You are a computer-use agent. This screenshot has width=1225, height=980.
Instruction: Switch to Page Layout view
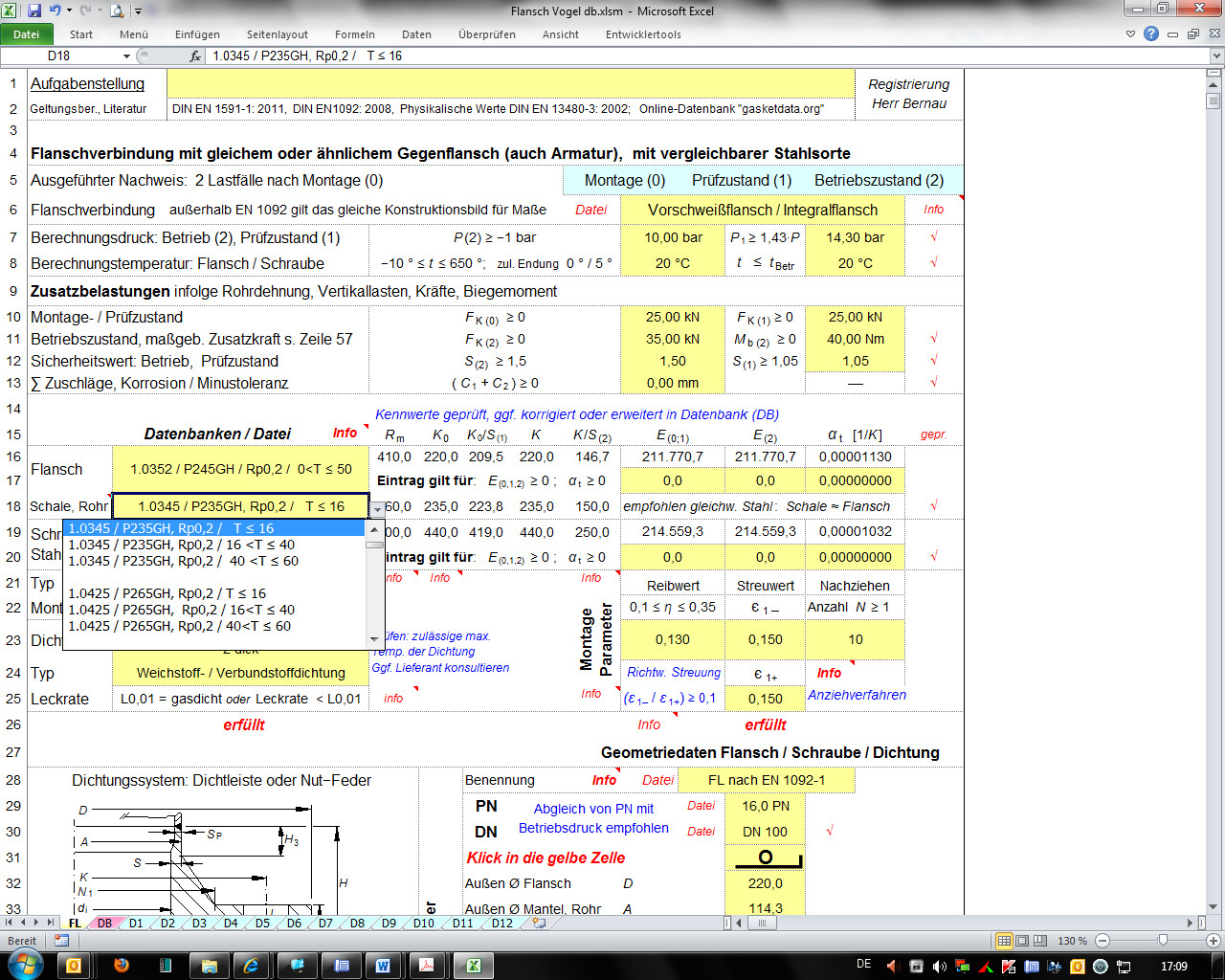pyautogui.click(x=1022, y=941)
